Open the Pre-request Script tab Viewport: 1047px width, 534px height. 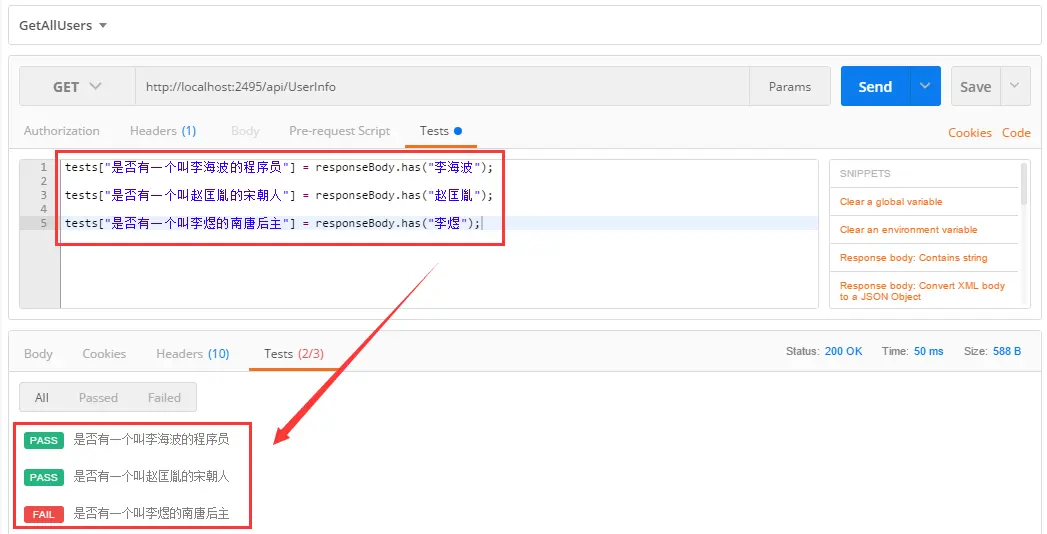click(x=339, y=131)
